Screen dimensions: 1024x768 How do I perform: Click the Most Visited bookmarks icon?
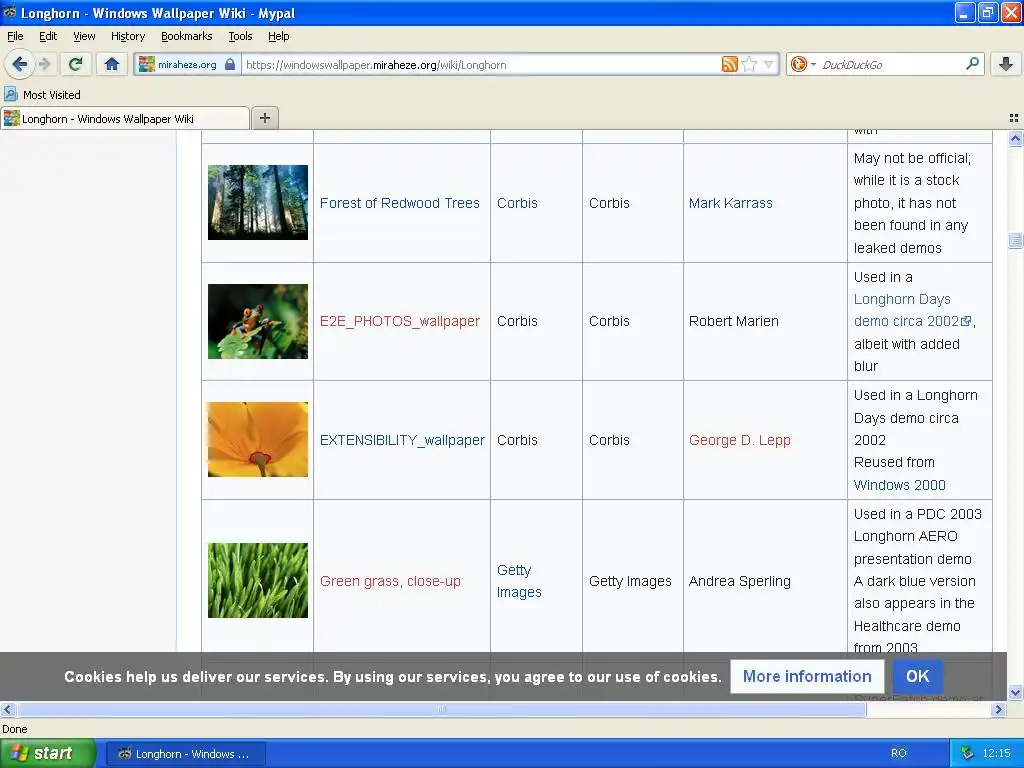click(x=10, y=94)
